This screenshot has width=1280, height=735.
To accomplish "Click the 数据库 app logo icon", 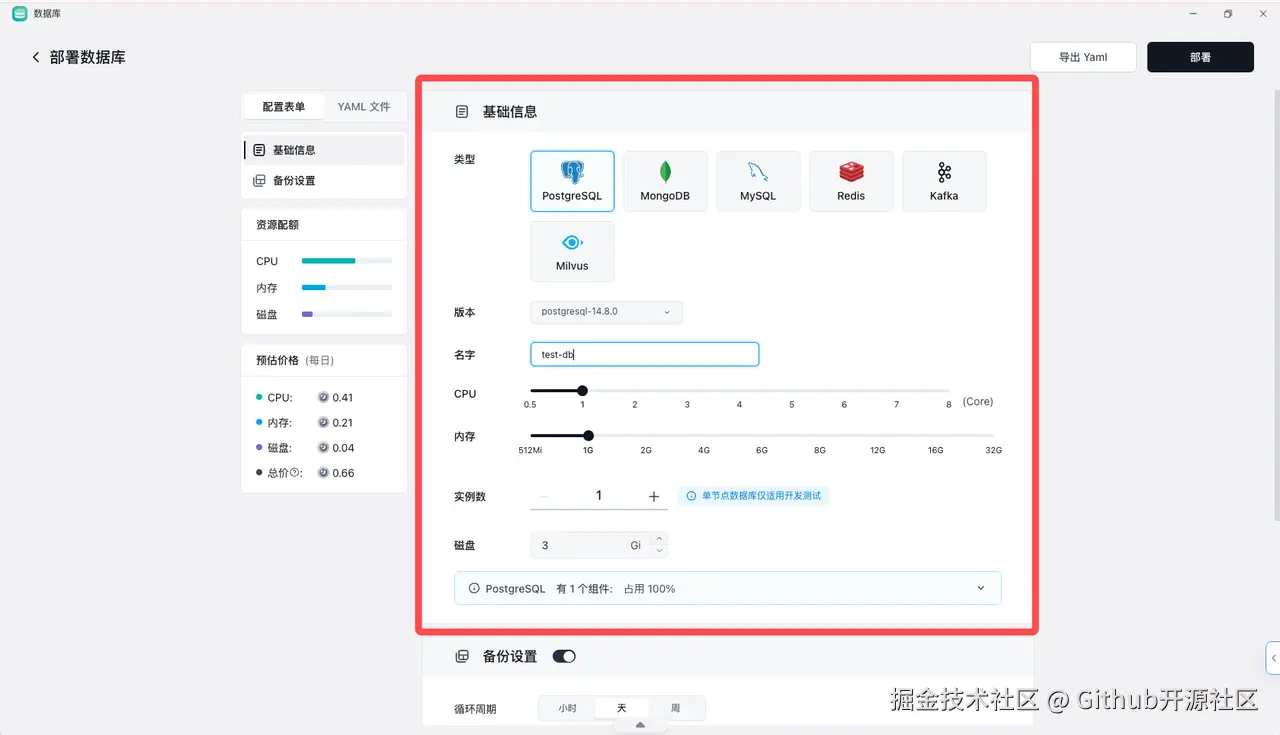I will coord(20,14).
